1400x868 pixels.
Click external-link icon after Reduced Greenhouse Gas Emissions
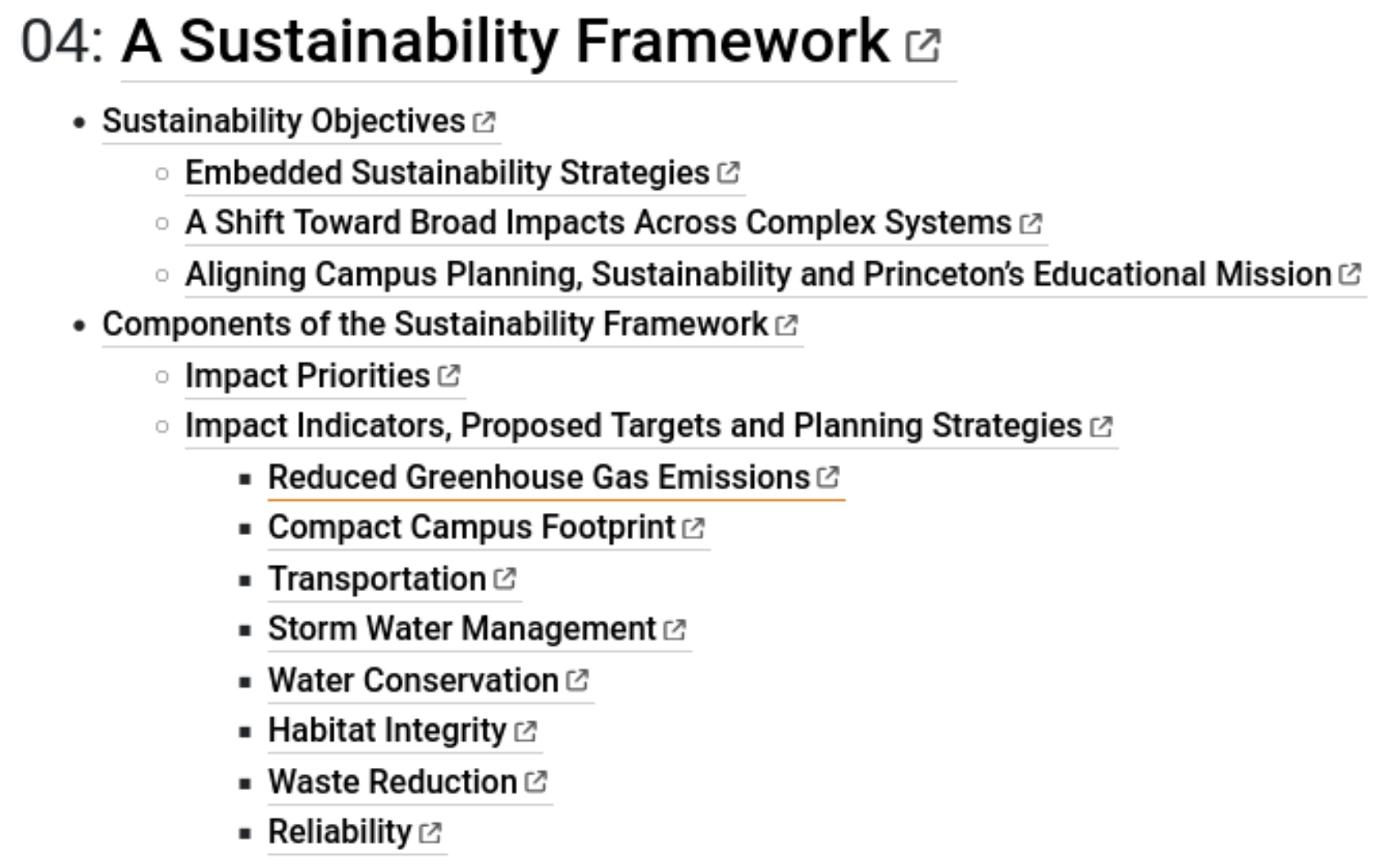(828, 476)
